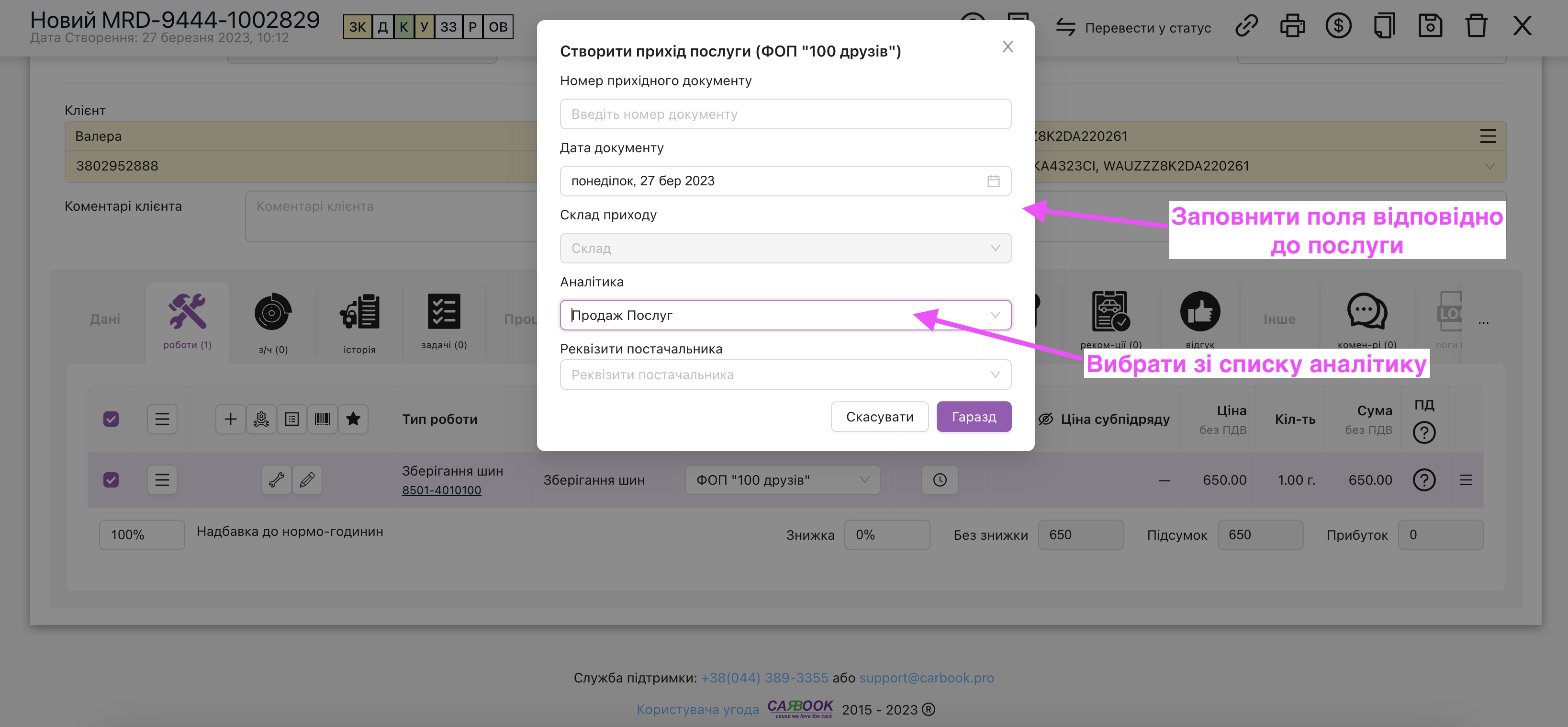
Task: Click the star favorites icon in the works toolbar
Action: click(x=353, y=419)
